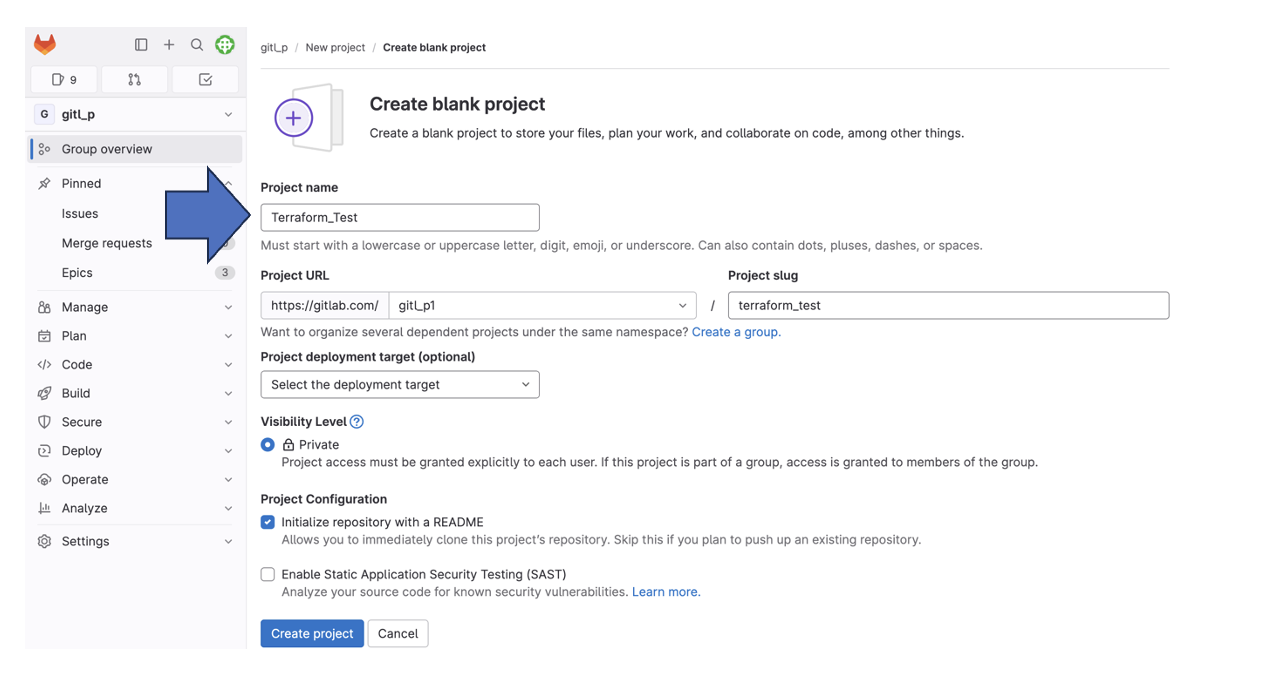Click the Create project button
Viewport: 1276px width, 684px height.
(311, 633)
